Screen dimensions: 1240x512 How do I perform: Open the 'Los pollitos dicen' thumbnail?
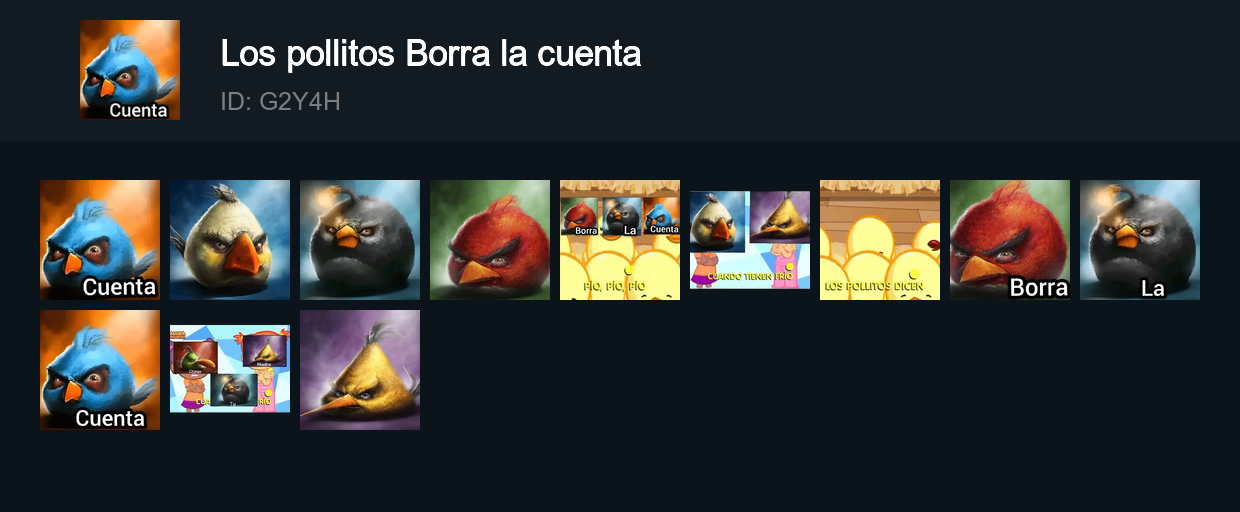[880, 240]
